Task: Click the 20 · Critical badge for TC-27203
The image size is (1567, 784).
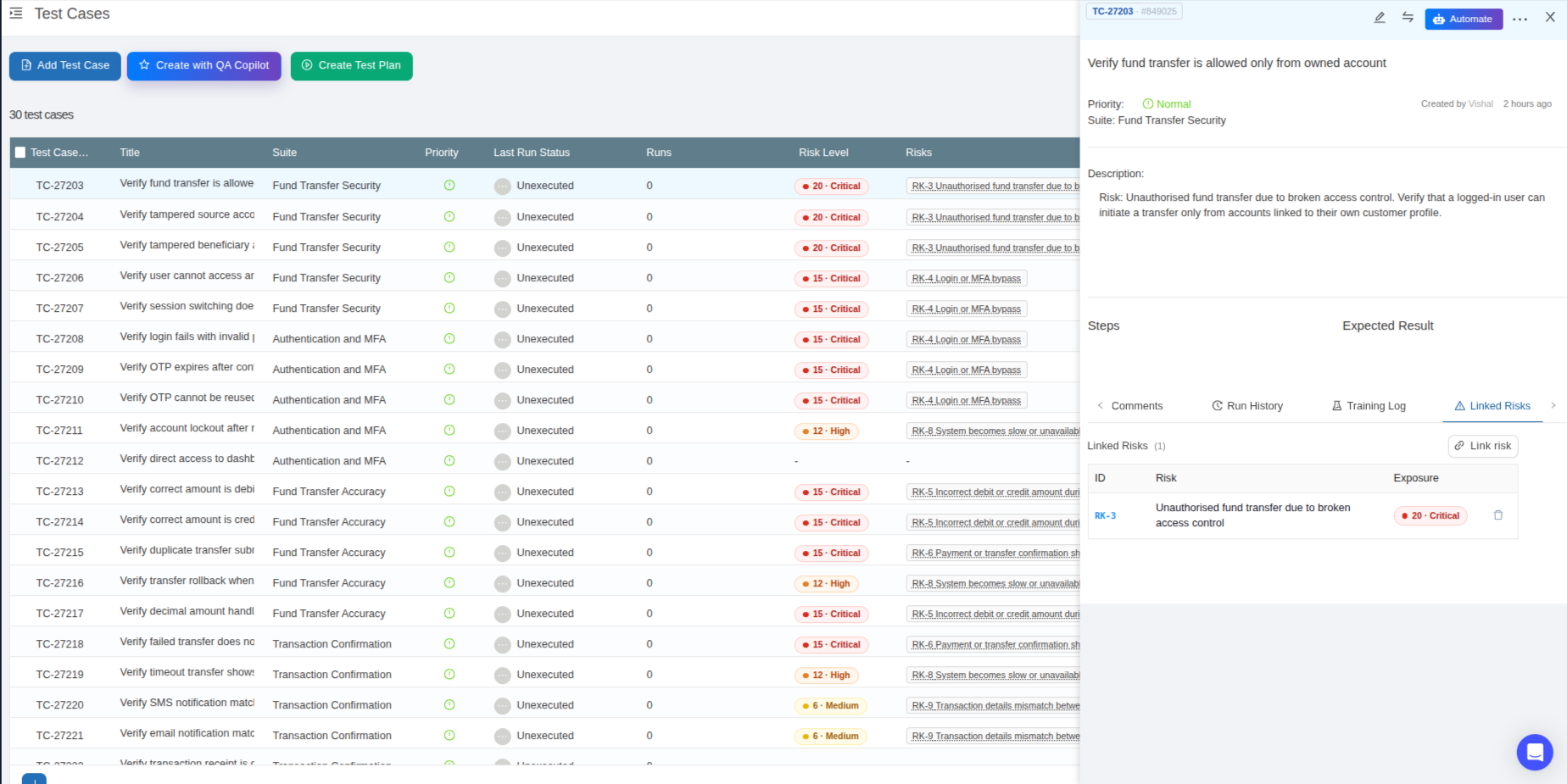Action: tap(832, 186)
